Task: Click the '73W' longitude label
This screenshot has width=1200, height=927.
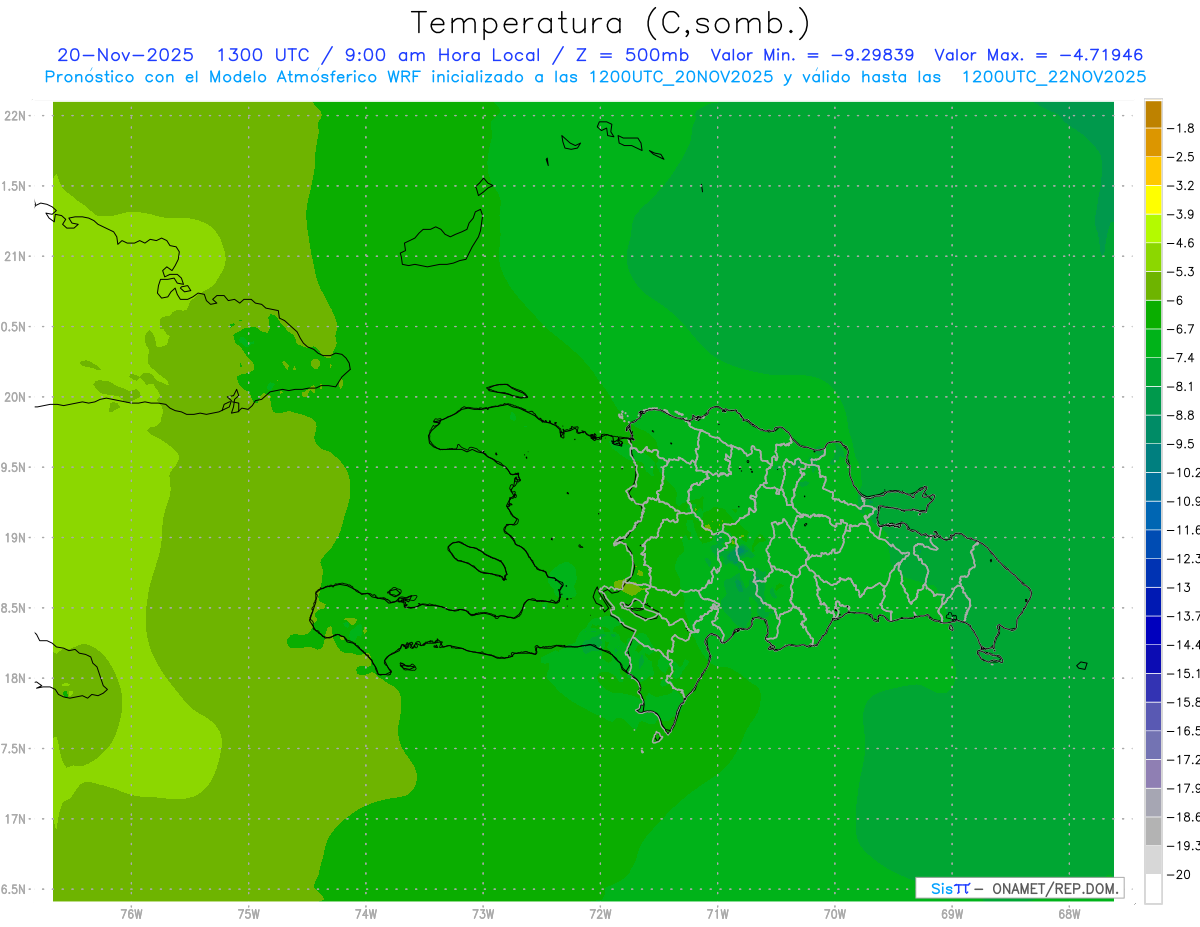Action: 483,913
